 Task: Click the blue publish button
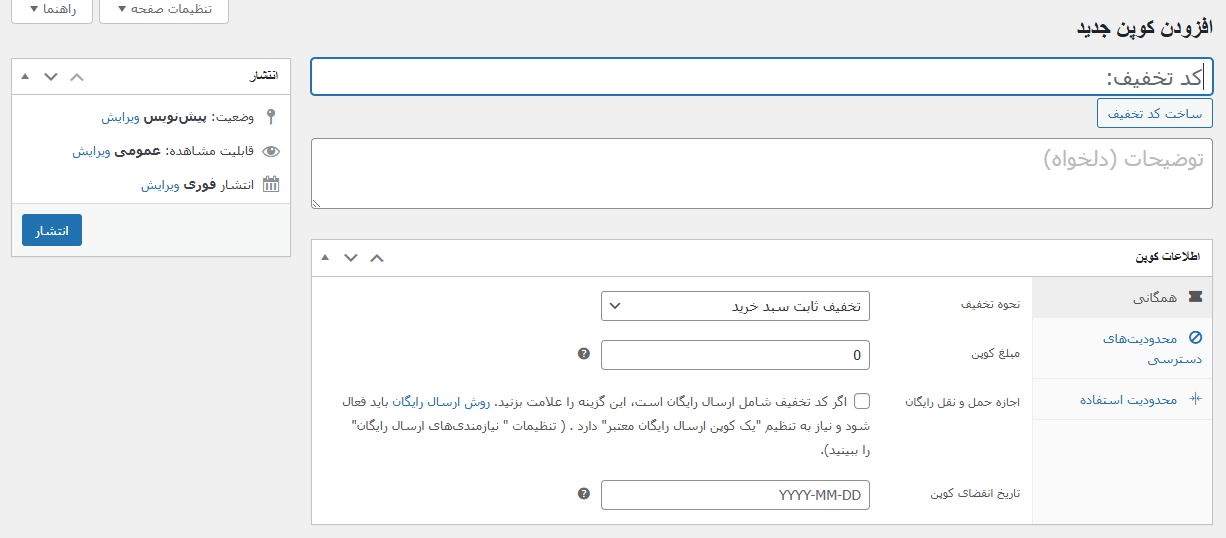tap(52, 230)
